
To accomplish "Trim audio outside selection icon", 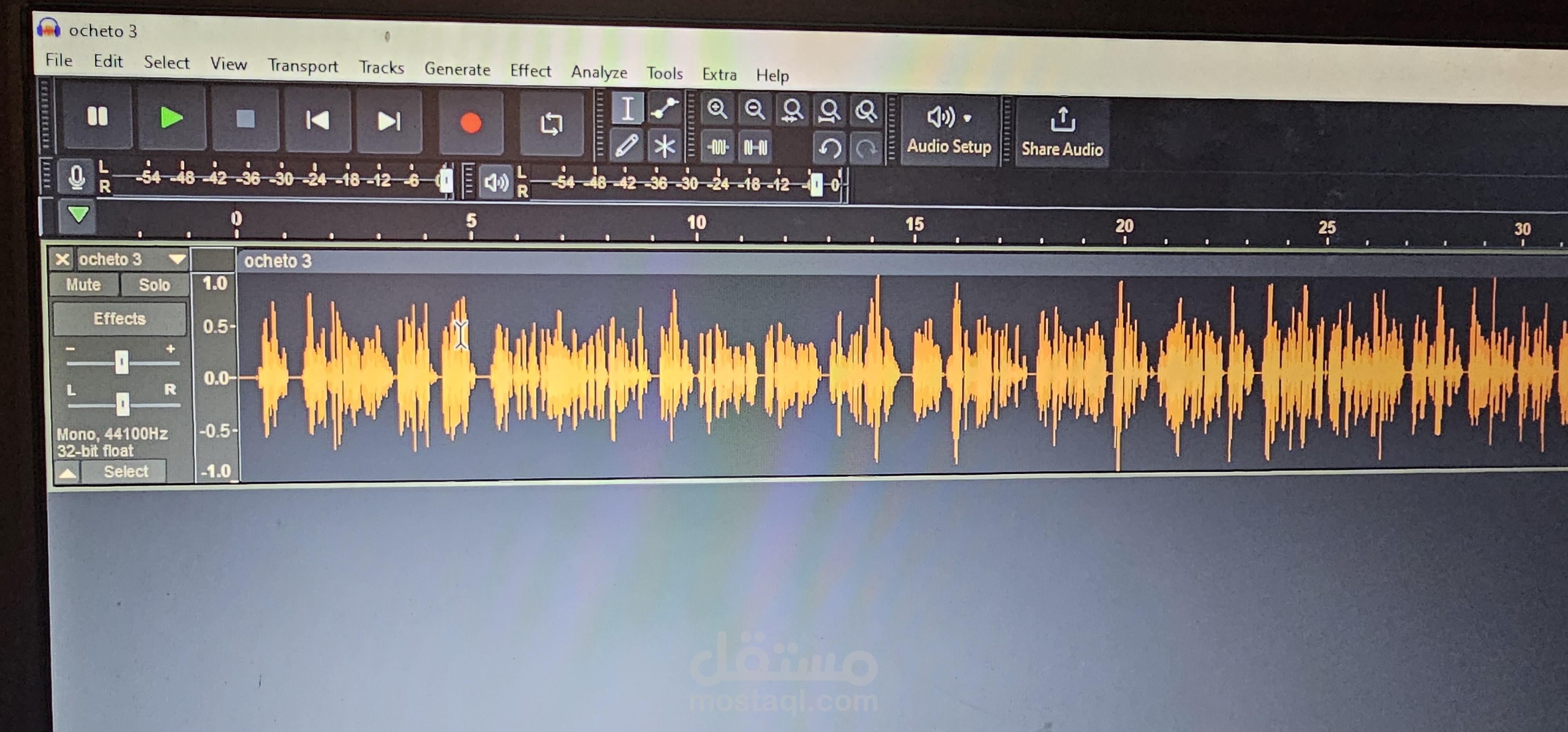I will click(718, 147).
